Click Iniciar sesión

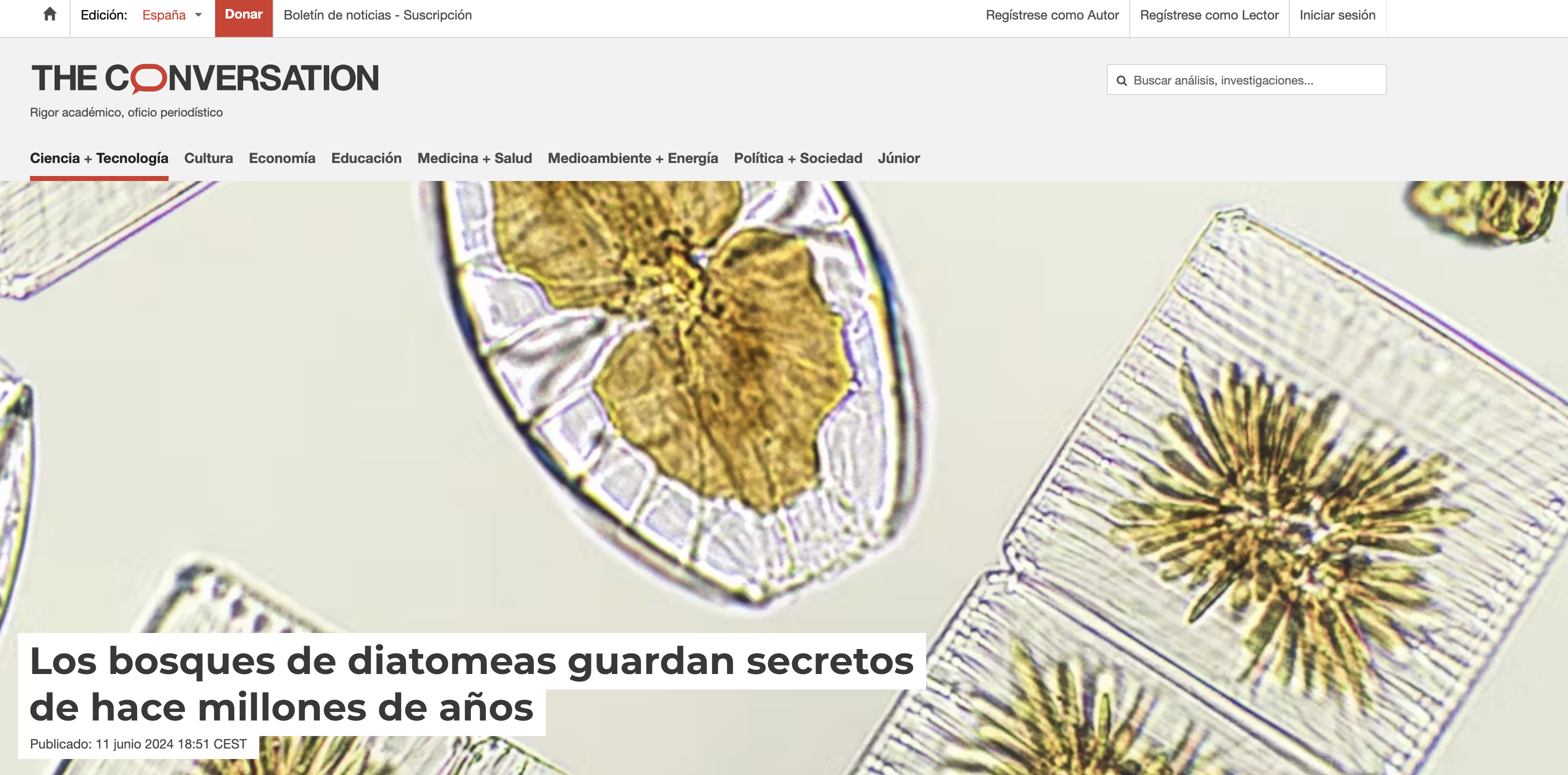coord(1337,15)
